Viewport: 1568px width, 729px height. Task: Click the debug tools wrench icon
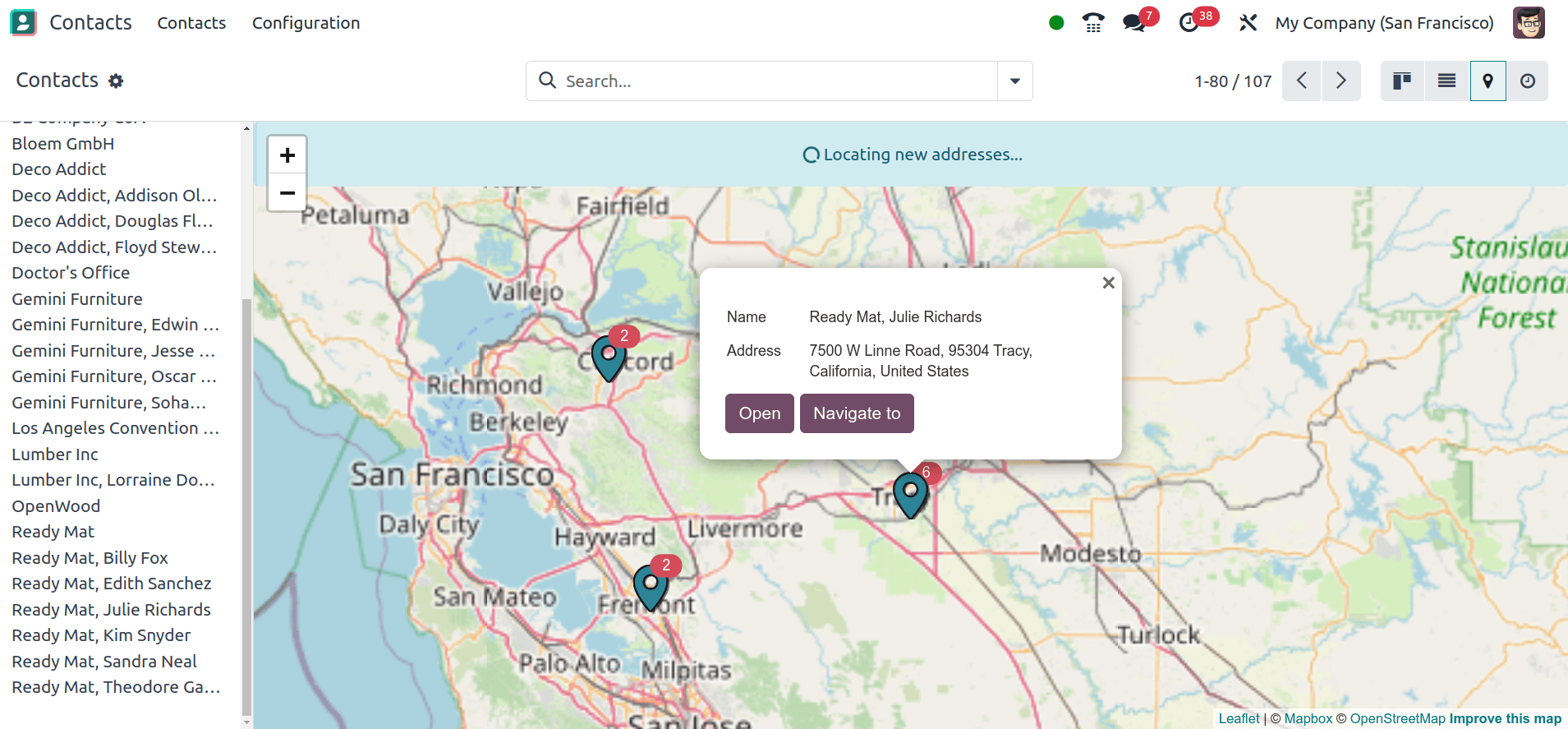1248,23
